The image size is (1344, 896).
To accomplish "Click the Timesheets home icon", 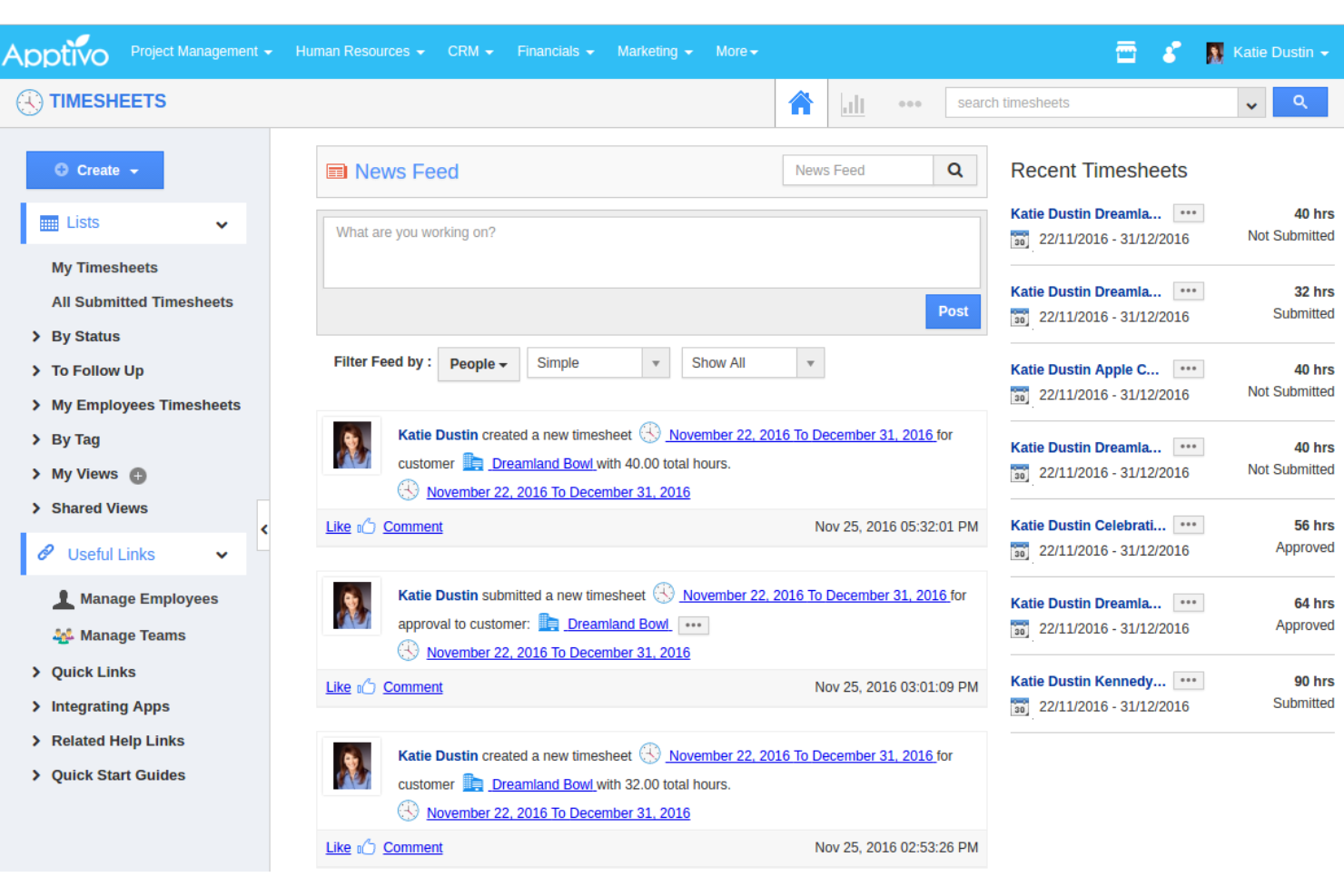I will (x=800, y=103).
